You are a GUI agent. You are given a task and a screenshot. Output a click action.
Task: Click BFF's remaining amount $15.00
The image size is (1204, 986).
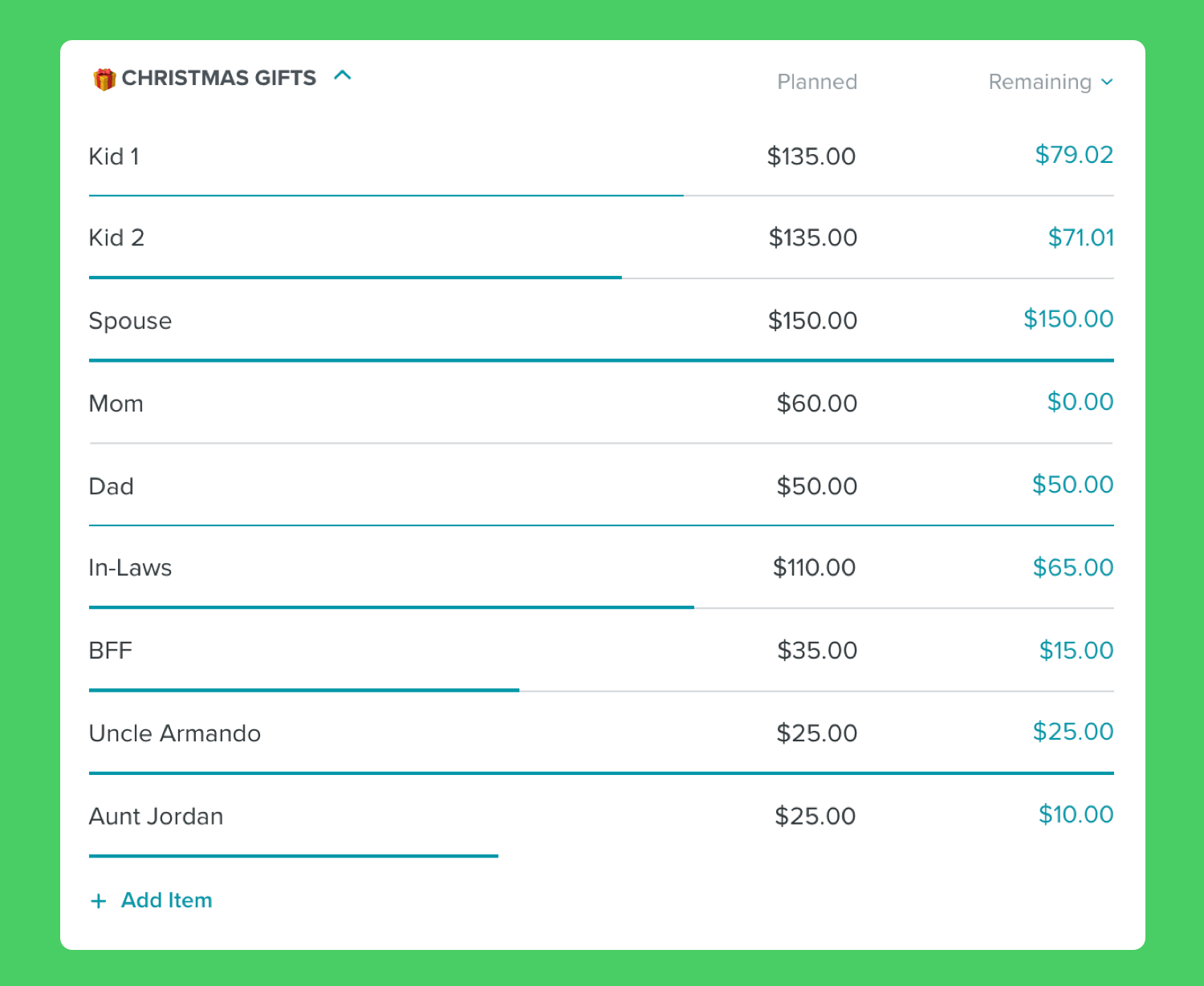click(1076, 651)
